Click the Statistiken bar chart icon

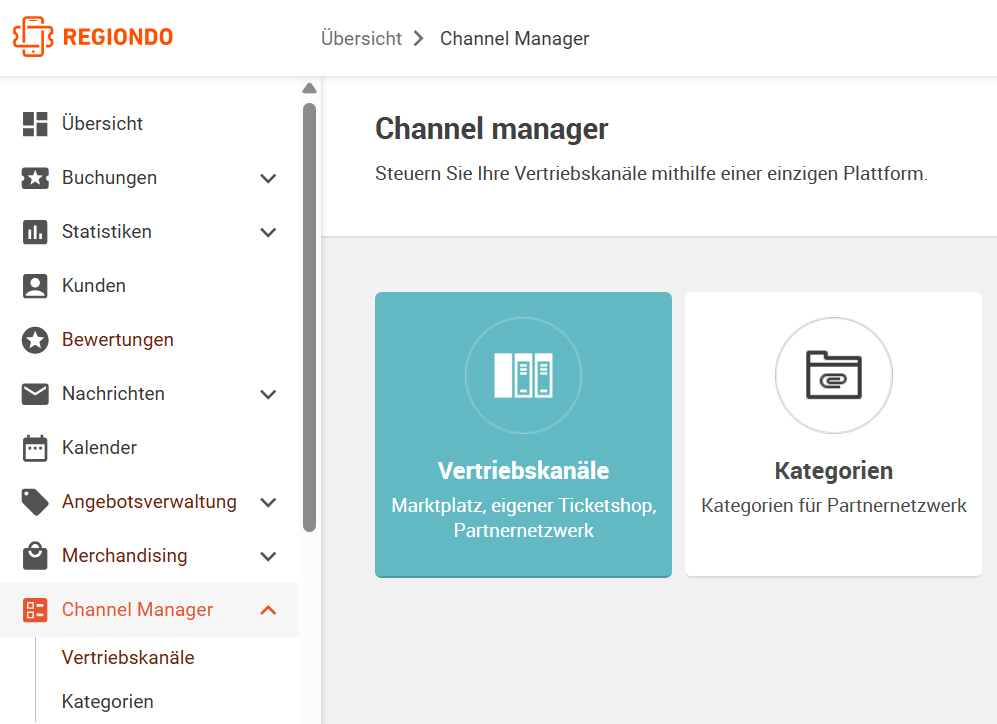tap(35, 232)
